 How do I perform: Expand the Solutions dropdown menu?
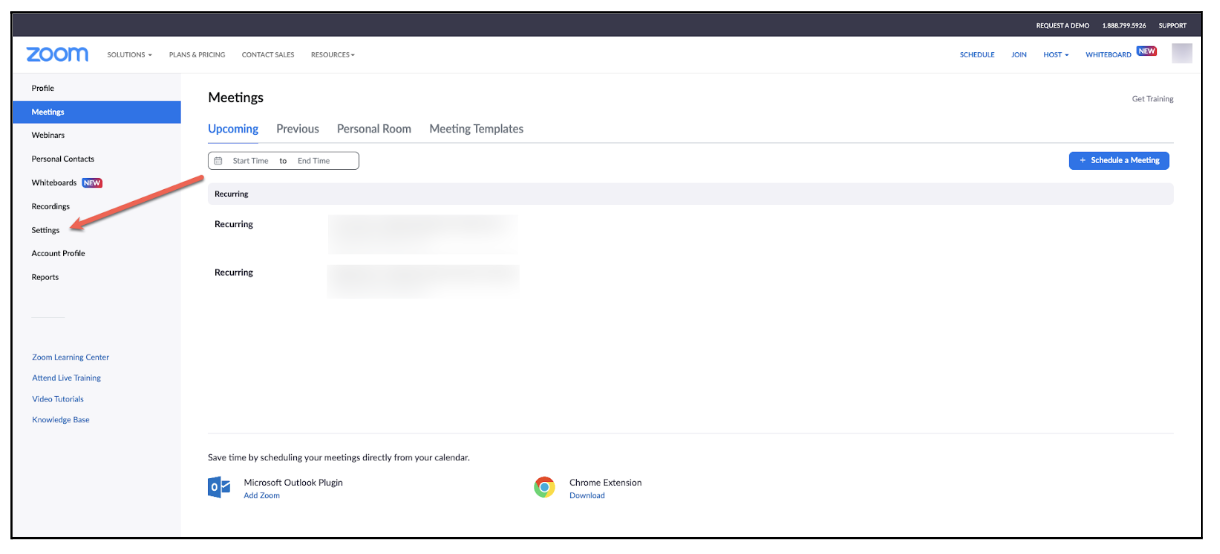coord(129,55)
